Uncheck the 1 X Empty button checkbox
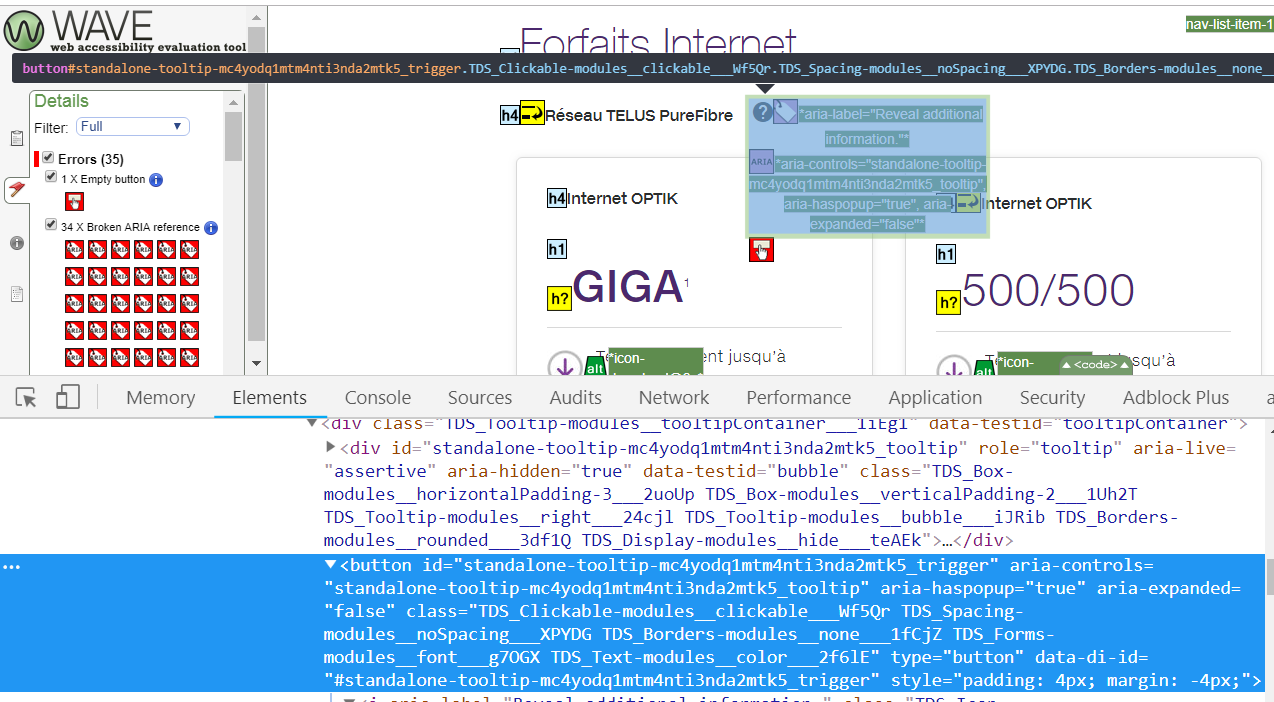 coord(52,177)
